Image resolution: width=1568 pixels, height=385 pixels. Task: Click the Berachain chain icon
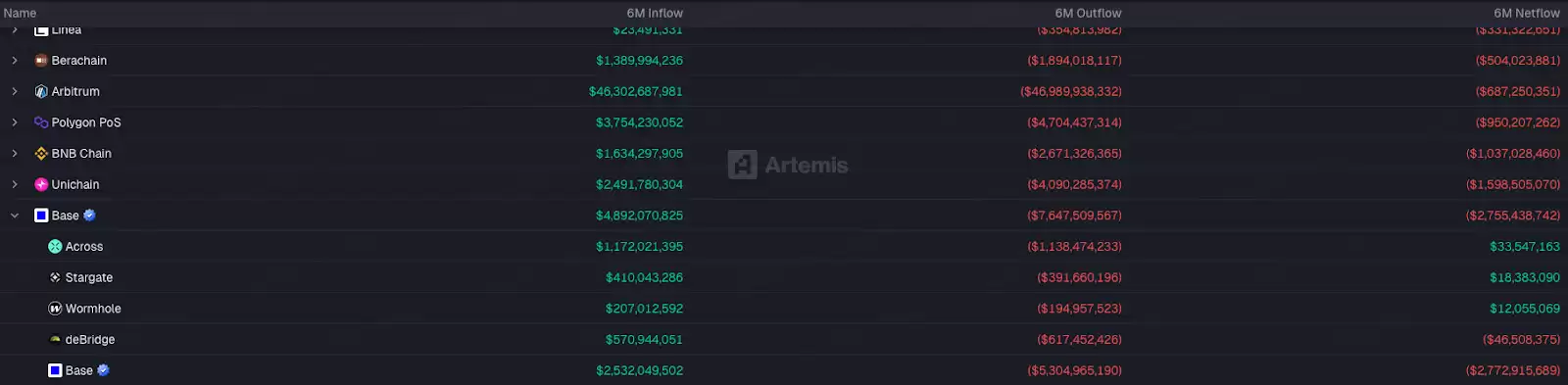coord(41,61)
